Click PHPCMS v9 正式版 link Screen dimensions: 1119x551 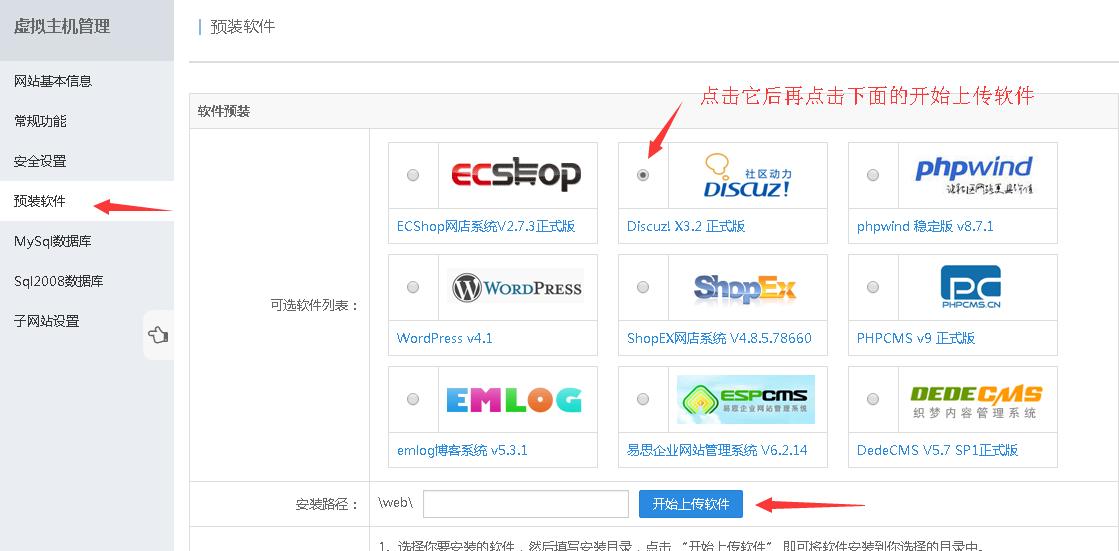(x=916, y=338)
